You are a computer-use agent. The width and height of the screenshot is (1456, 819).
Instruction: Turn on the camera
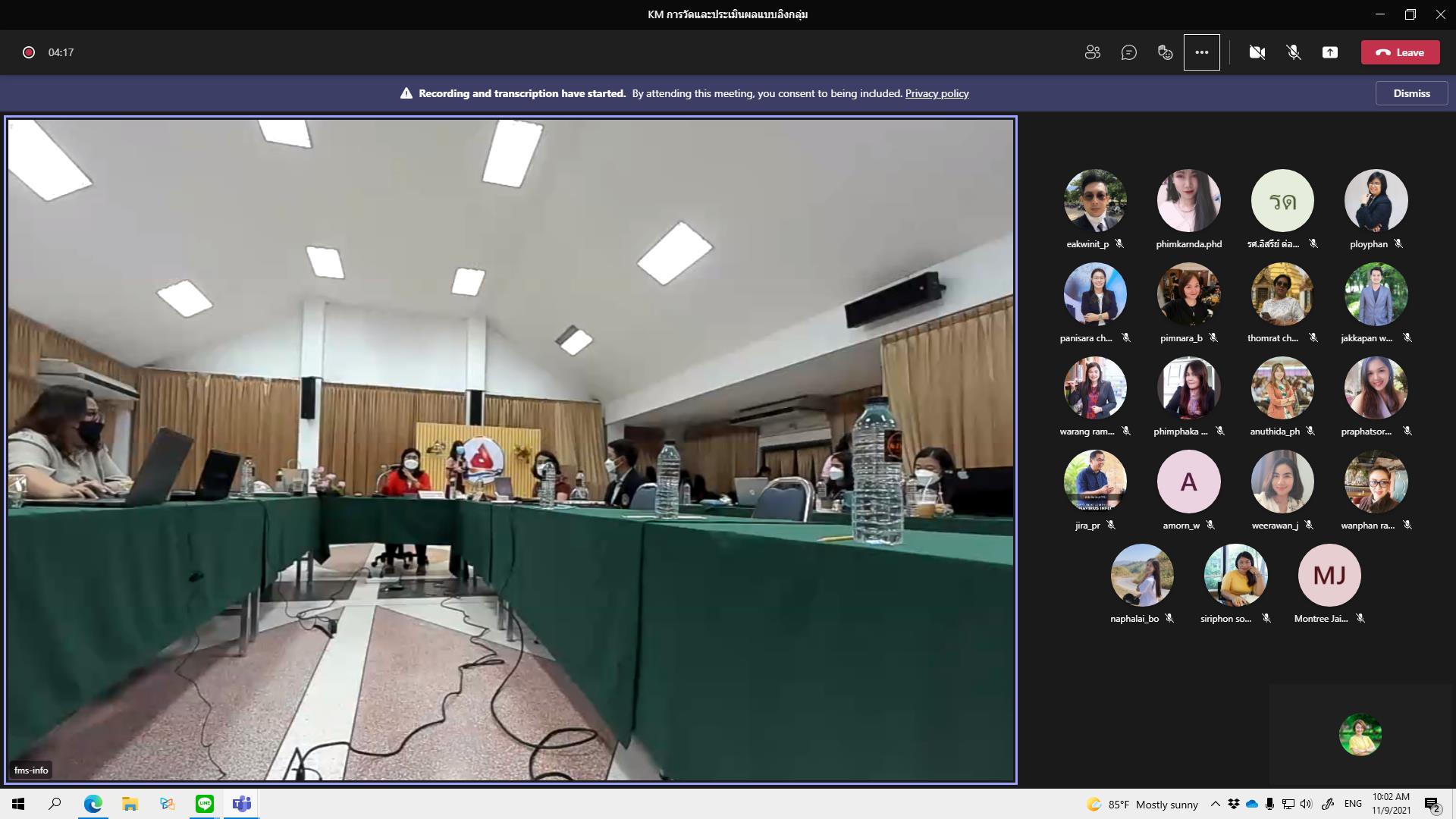(1257, 52)
